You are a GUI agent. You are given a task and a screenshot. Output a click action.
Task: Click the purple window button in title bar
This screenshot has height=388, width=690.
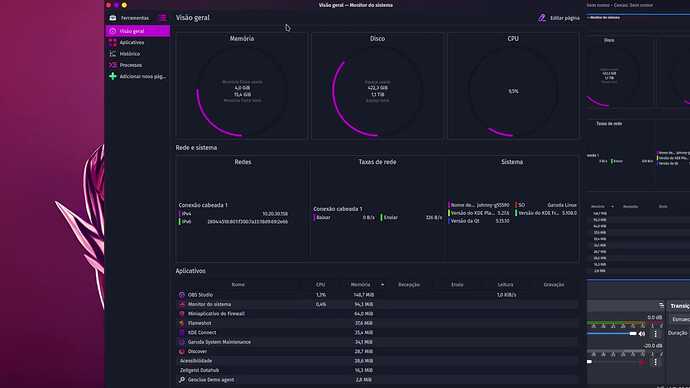pos(116,5)
